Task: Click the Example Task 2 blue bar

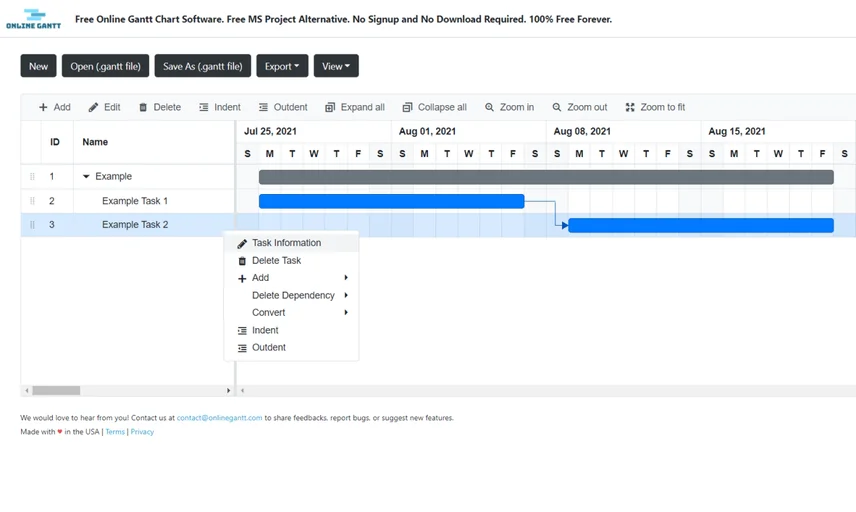Action: pyautogui.click(x=701, y=225)
